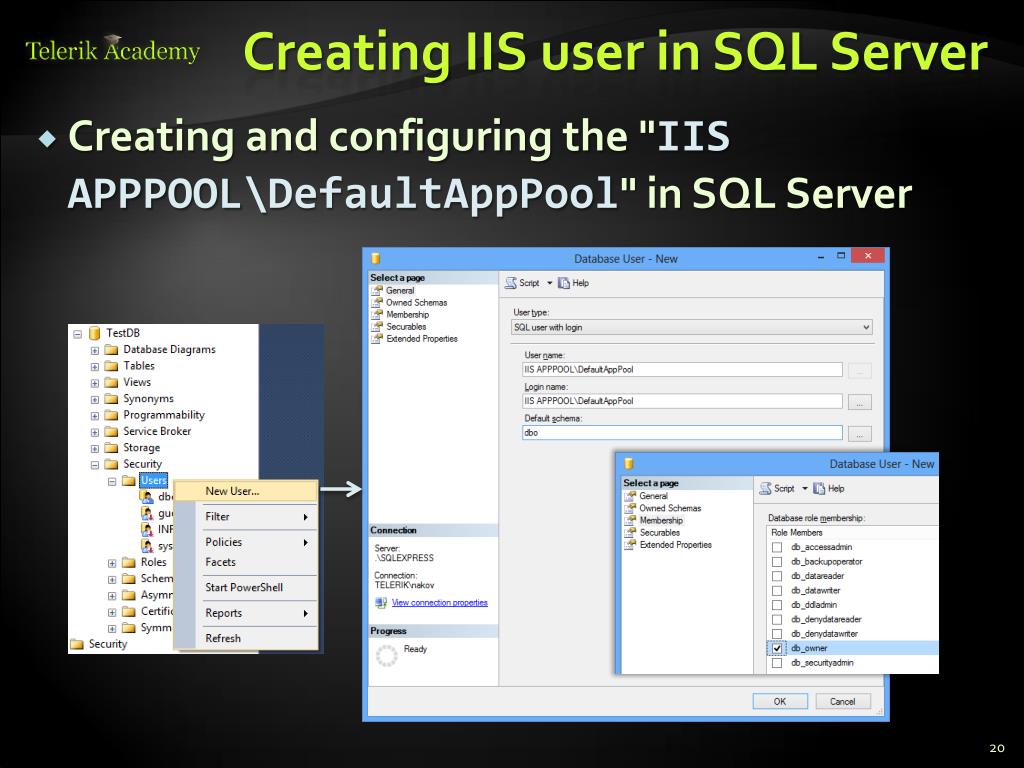
Task: Check the db_datawriter role checkbox
Action: click(777, 590)
